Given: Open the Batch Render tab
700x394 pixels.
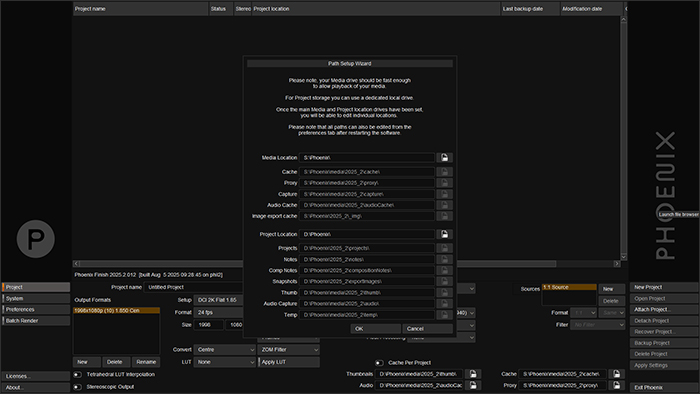Looking at the screenshot, I should point(36,320).
